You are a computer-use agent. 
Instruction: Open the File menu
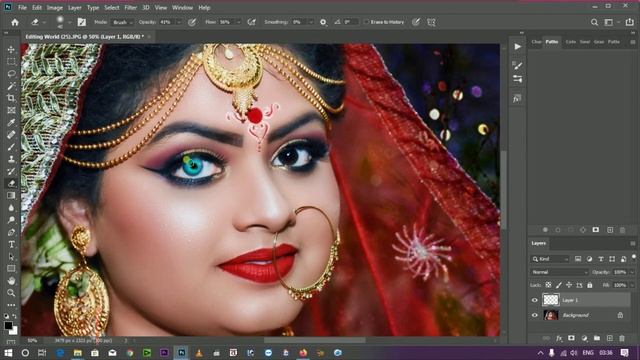tap(22, 7)
